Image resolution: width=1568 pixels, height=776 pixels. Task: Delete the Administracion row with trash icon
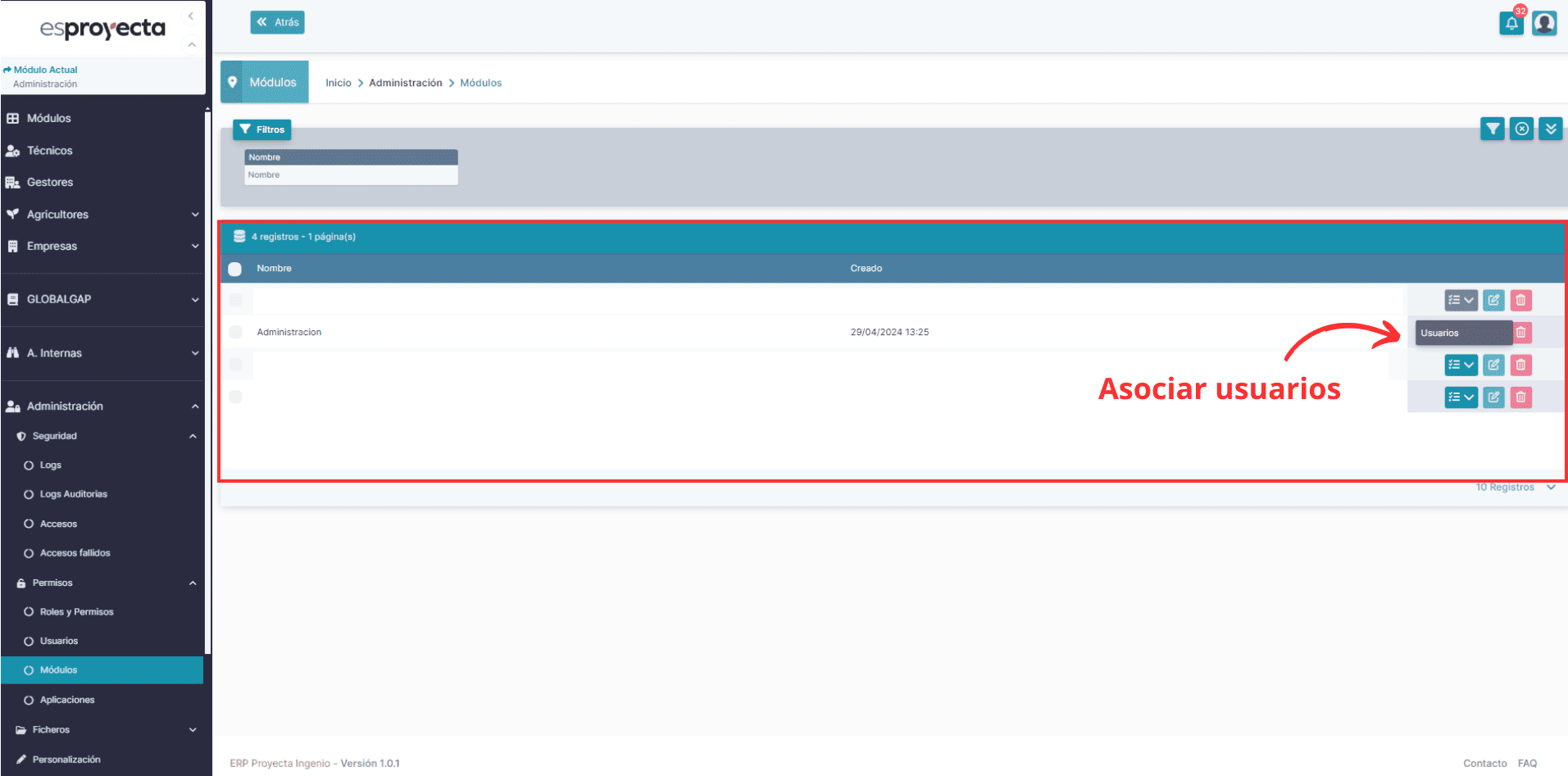pos(1521,333)
